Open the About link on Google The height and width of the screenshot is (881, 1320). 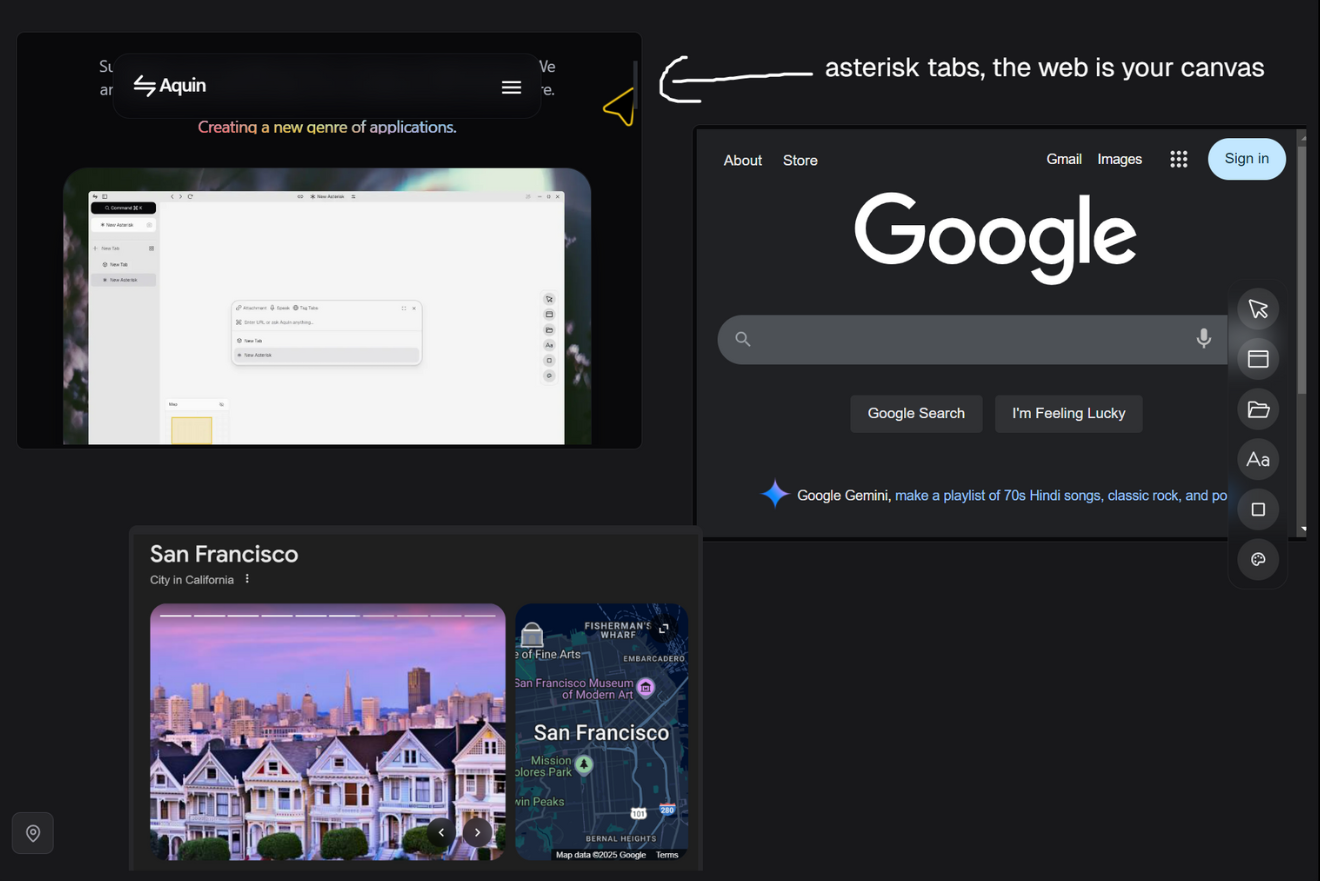(x=743, y=160)
